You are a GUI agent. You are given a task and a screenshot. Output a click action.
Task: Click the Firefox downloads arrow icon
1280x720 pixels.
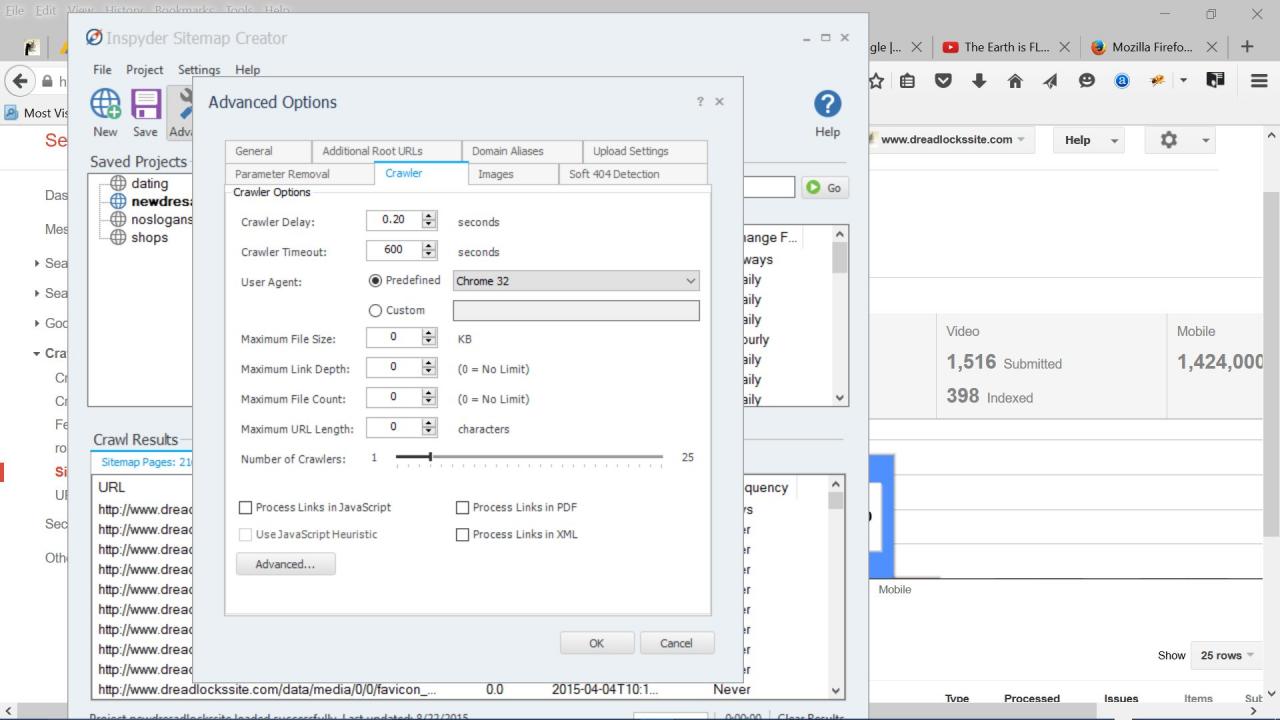click(979, 82)
